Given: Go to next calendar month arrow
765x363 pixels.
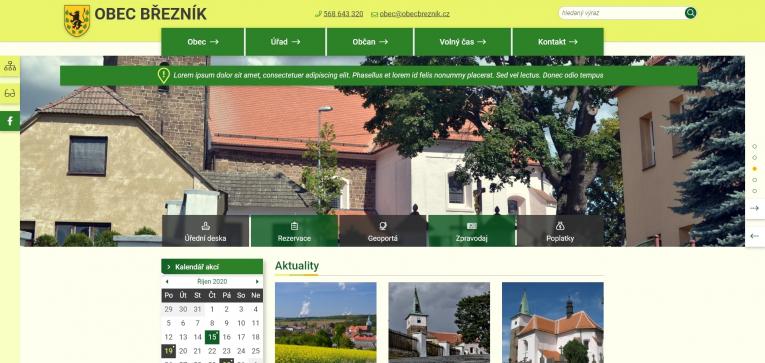Looking at the screenshot, I should 257,282.
